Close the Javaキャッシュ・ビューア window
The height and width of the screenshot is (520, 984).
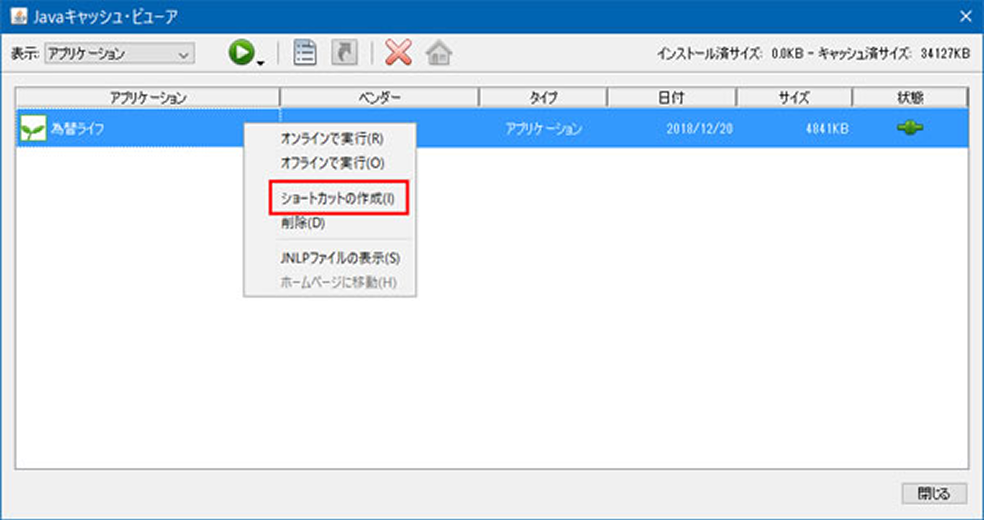coord(966,16)
